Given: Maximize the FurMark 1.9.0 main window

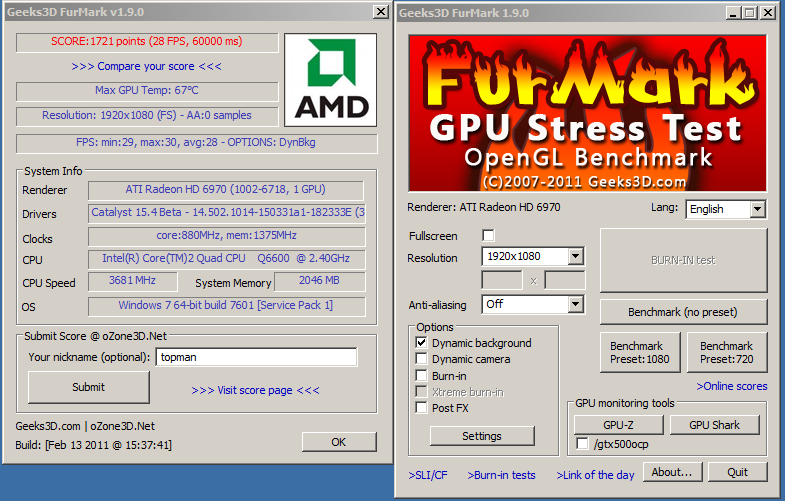Looking at the screenshot, I should pos(749,13).
